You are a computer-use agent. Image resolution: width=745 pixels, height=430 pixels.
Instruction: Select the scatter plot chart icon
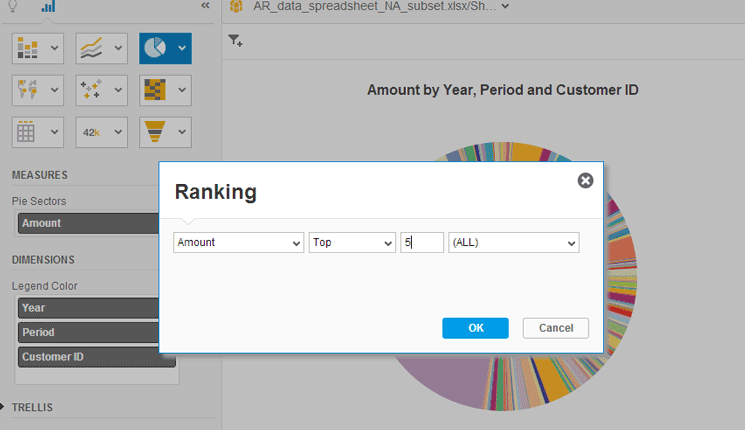pos(91,90)
